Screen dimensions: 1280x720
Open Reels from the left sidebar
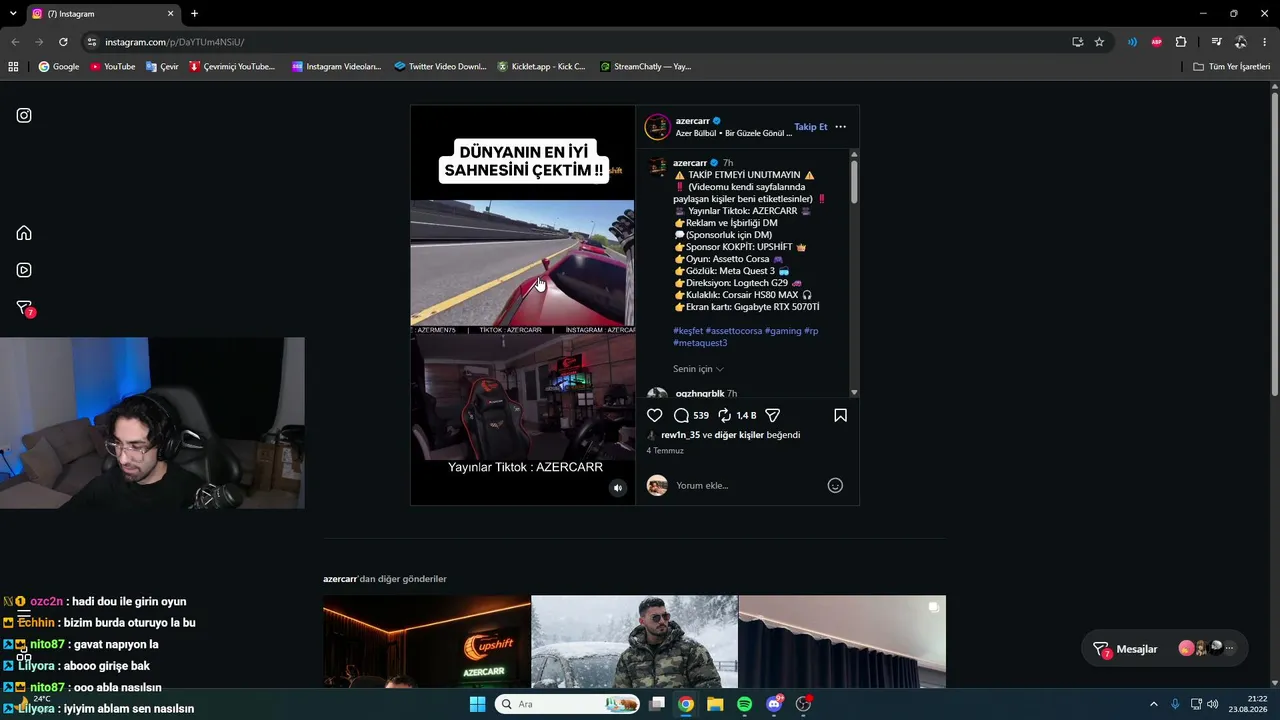(x=24, y=270)
